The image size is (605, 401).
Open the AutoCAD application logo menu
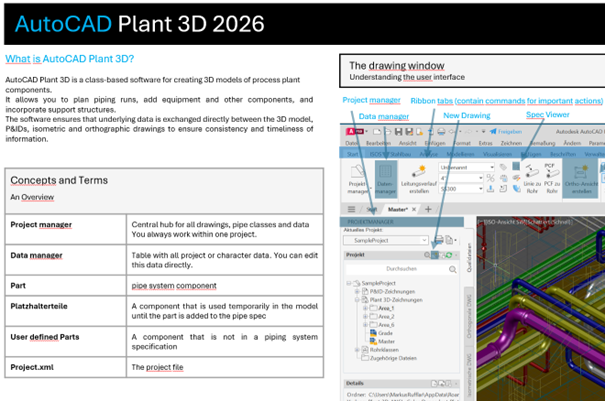pos(355,132)
